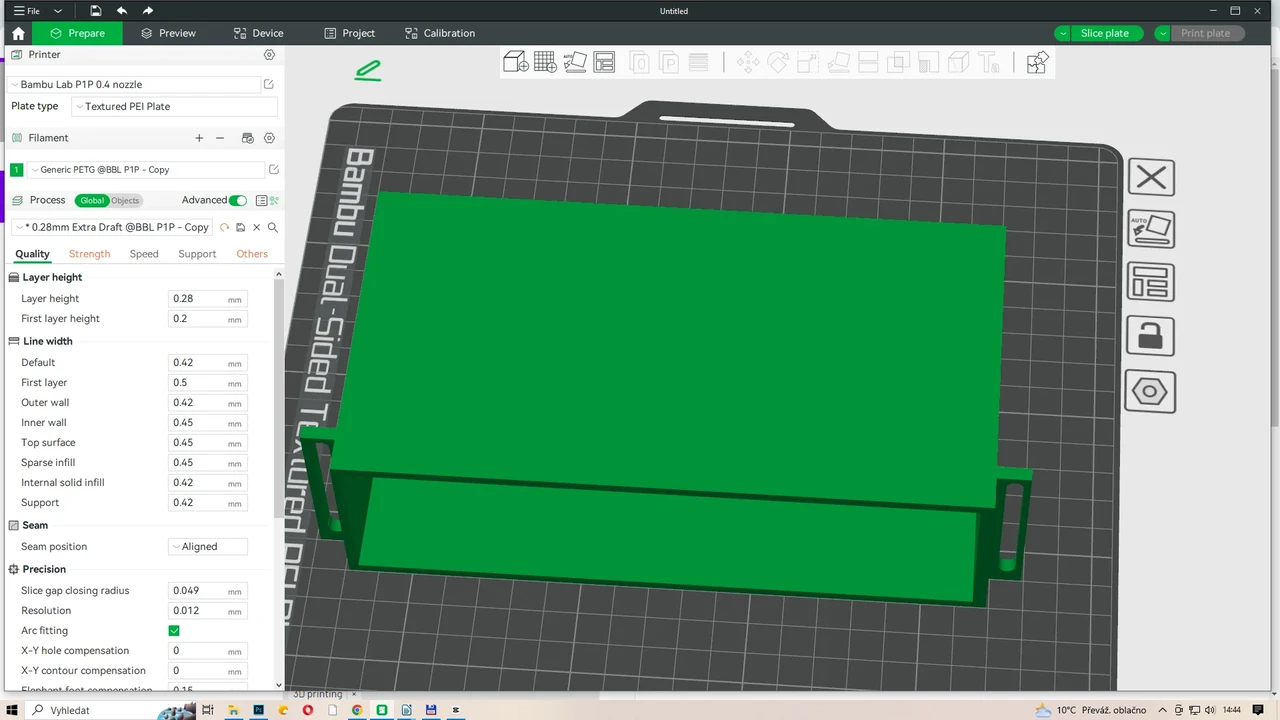Viewport: 1280px width, 720px height.
Task: Open filament settings gear icon
Action: tap(269, 138)
